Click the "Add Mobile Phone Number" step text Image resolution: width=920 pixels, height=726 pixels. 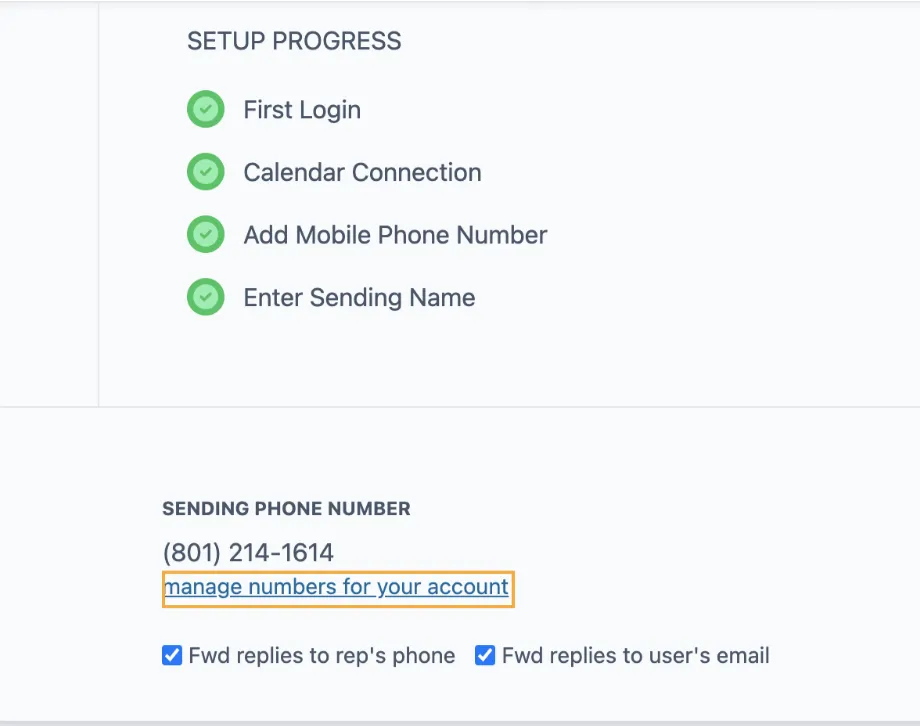(x=395, y=234)
